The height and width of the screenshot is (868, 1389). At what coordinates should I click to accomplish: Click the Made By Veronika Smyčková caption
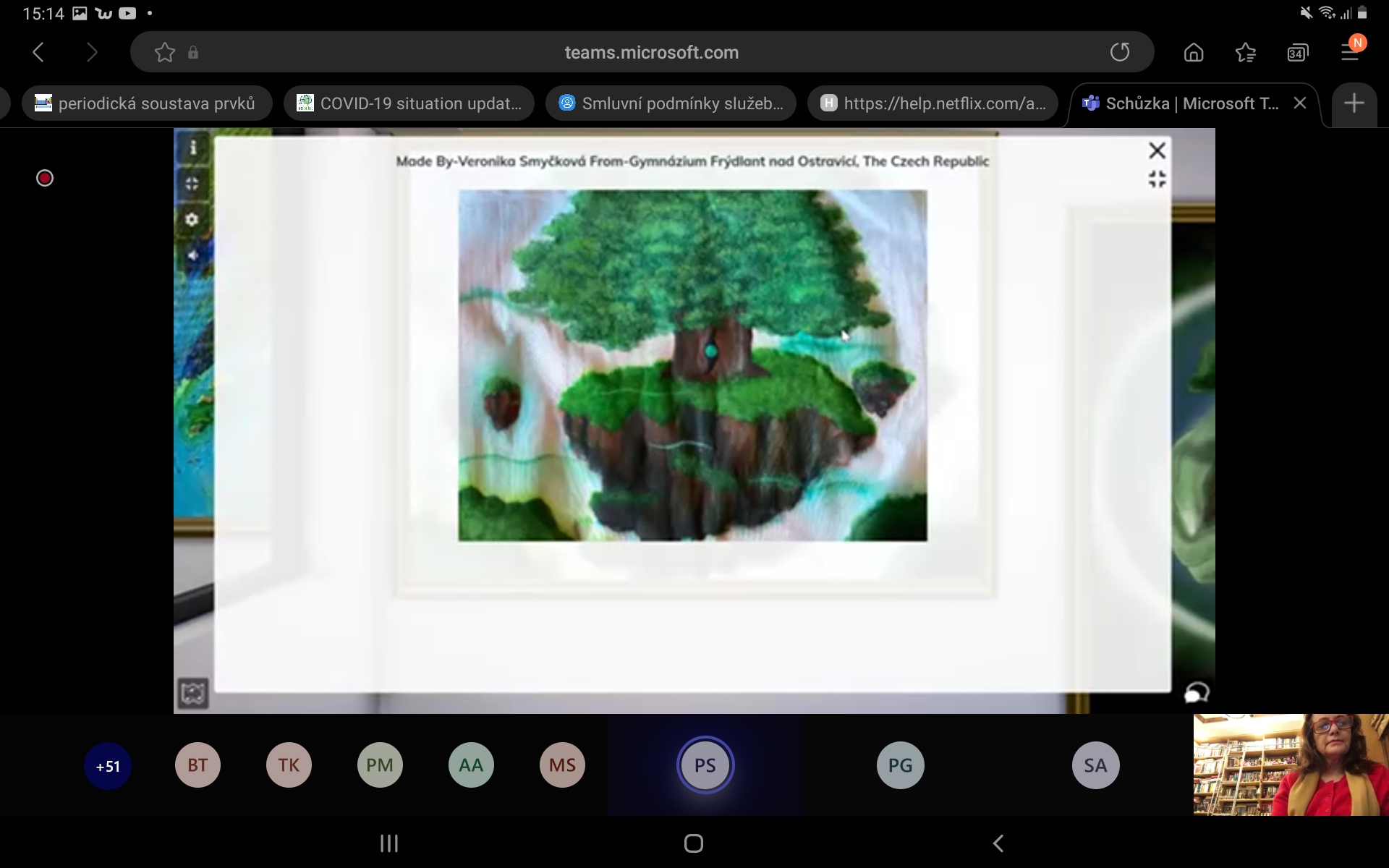692,161
